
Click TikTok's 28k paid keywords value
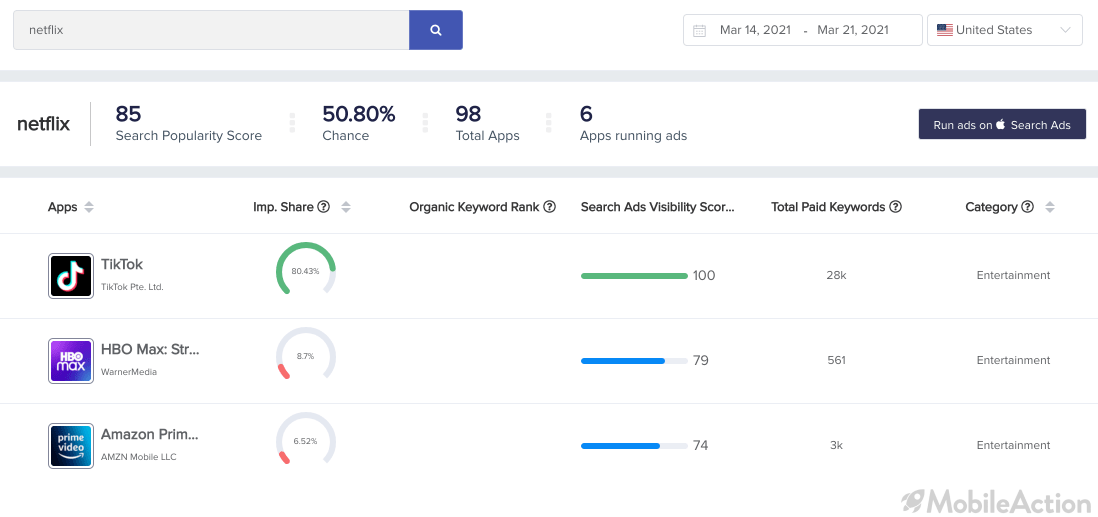click(x=836, y=275)
